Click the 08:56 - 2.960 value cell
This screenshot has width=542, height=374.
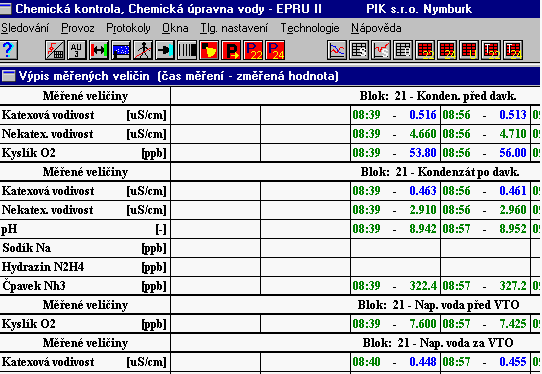[x=485, y=210]
